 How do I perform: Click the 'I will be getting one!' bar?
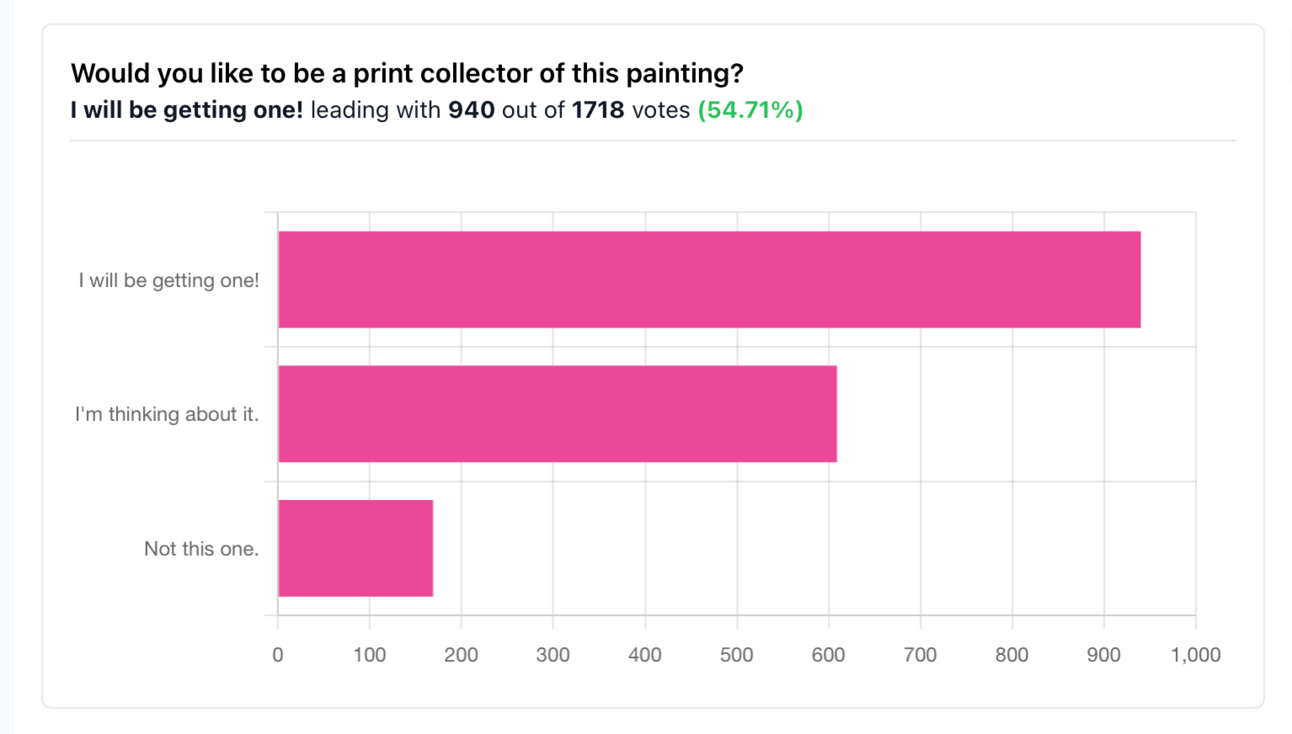click(x=709, y=280)
